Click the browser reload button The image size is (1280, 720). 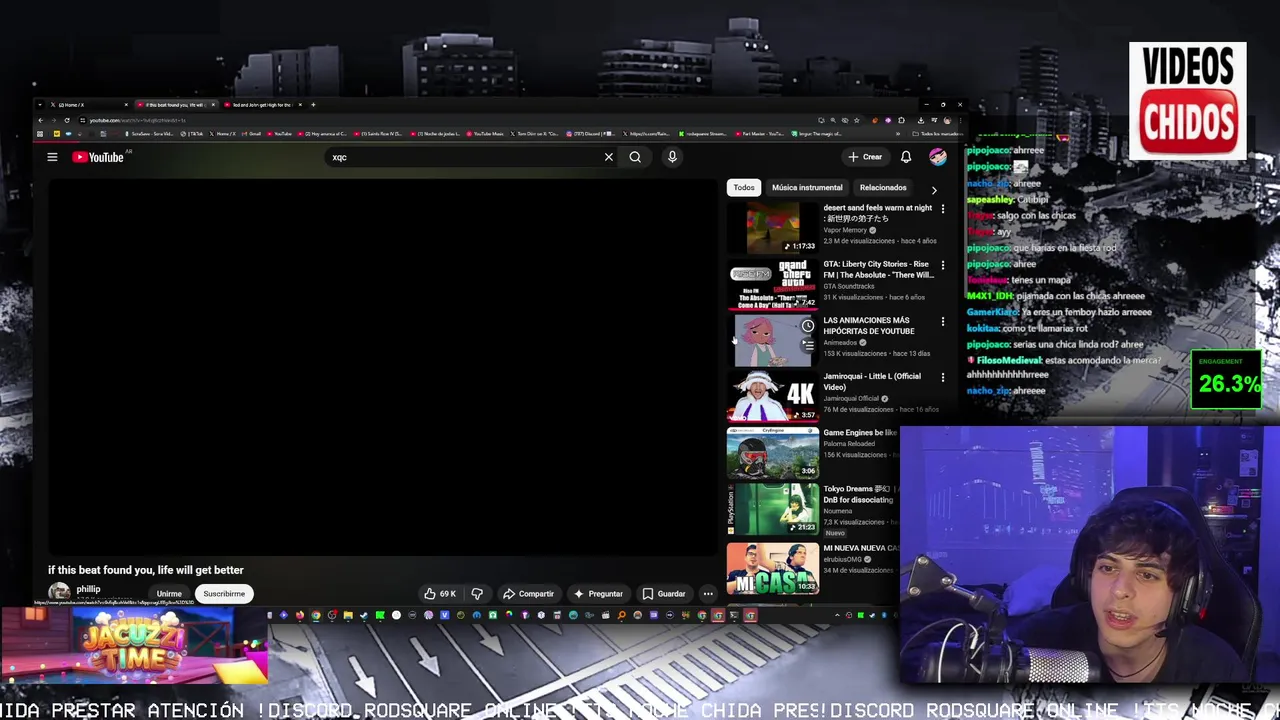67,121
